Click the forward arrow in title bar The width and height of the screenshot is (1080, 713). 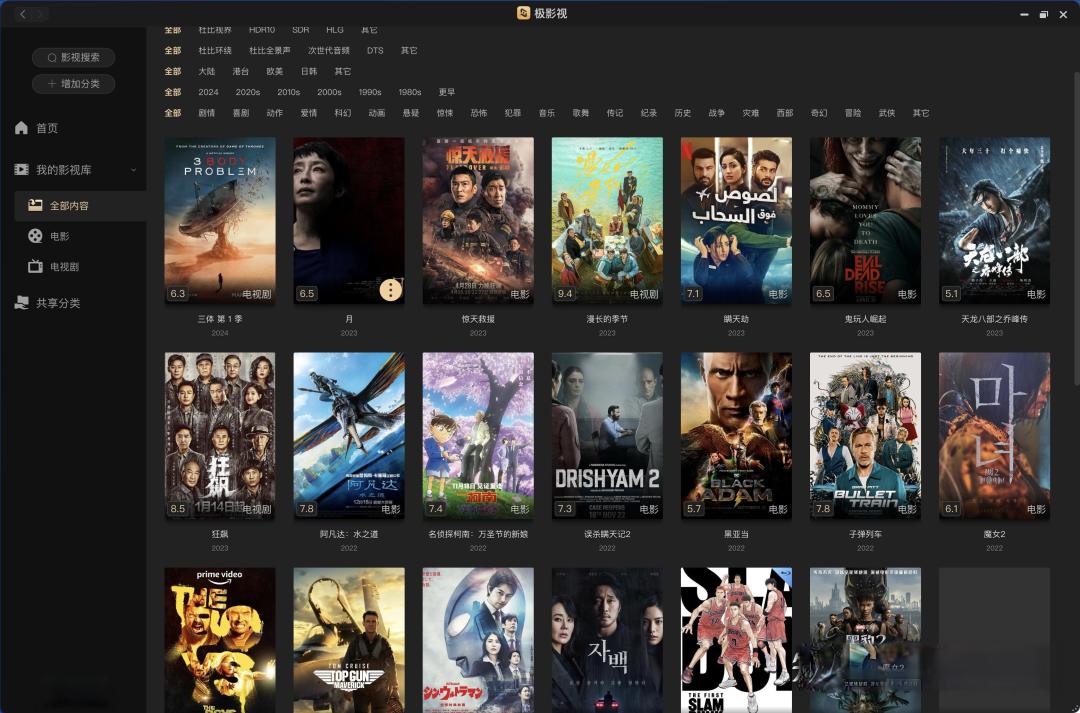click(x=41, y=14)
